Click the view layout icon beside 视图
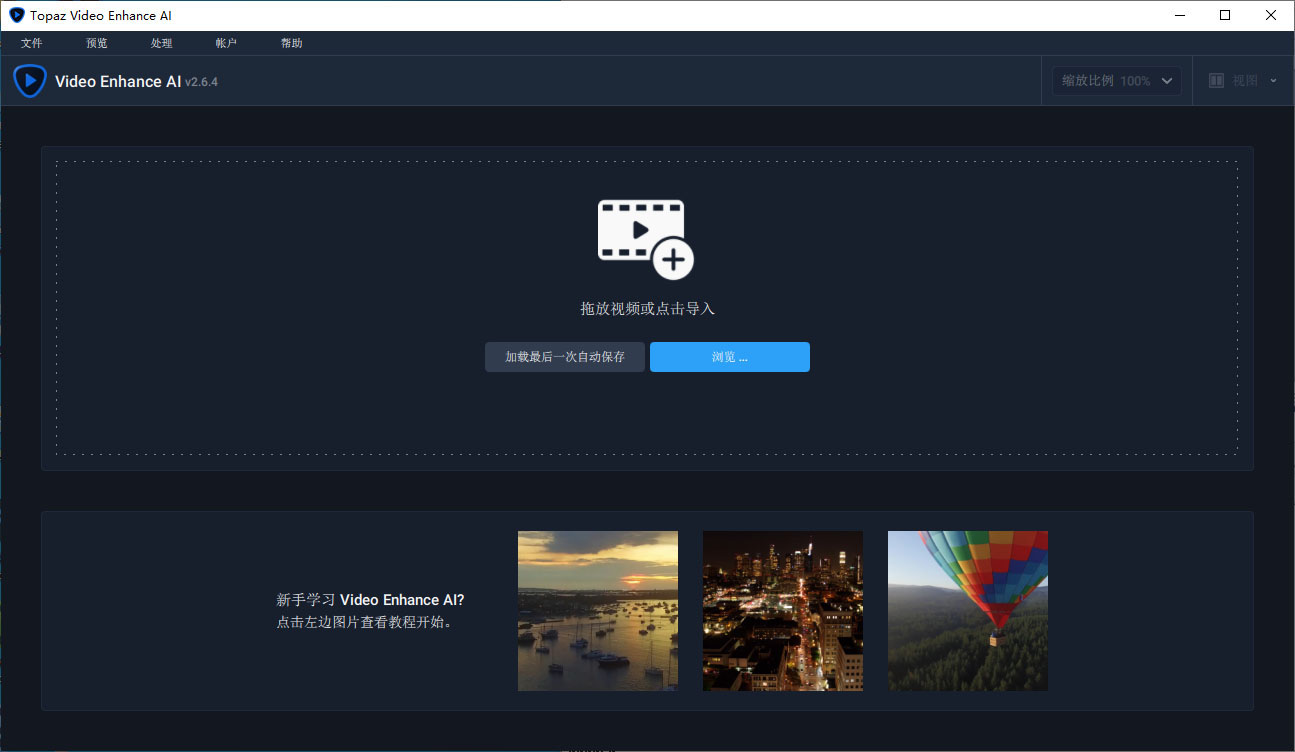Screen dimensions: 1295x752 pos(1216,81)
